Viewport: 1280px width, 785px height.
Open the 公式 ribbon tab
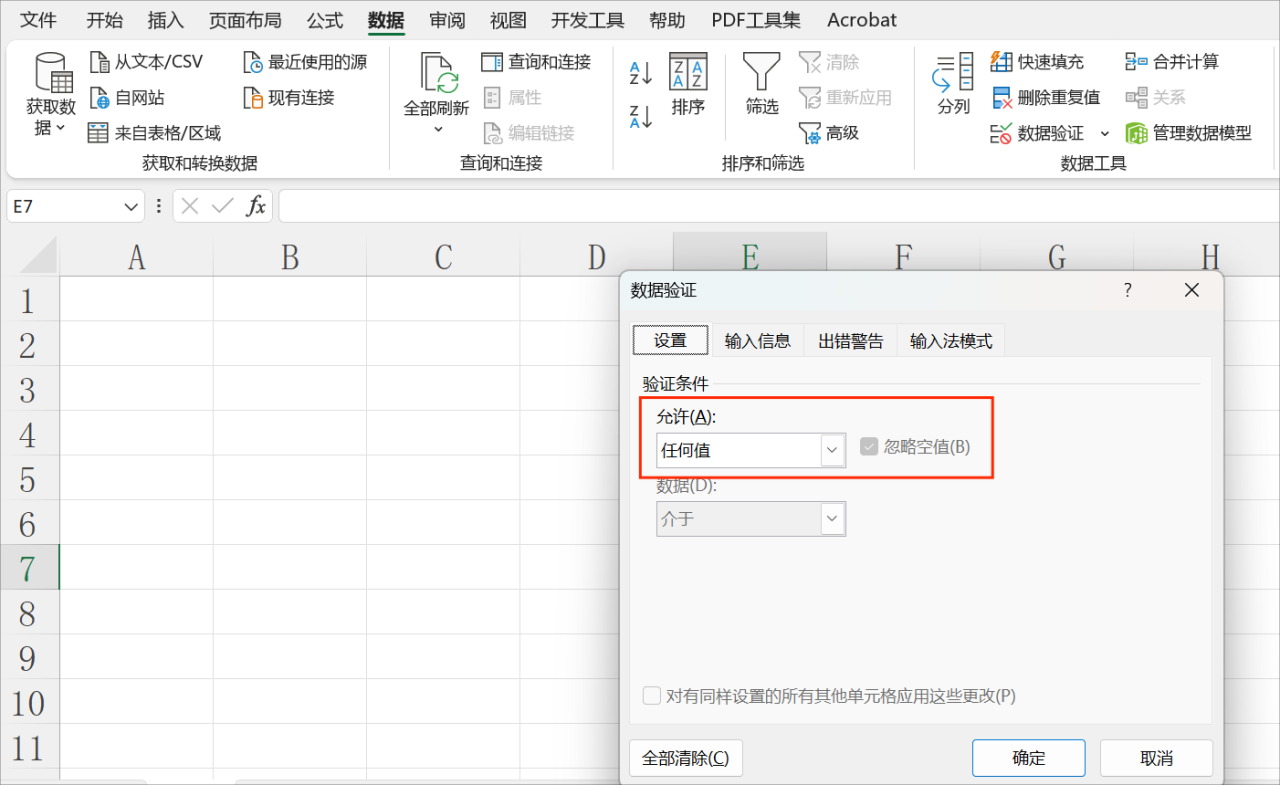click(325, 20)
